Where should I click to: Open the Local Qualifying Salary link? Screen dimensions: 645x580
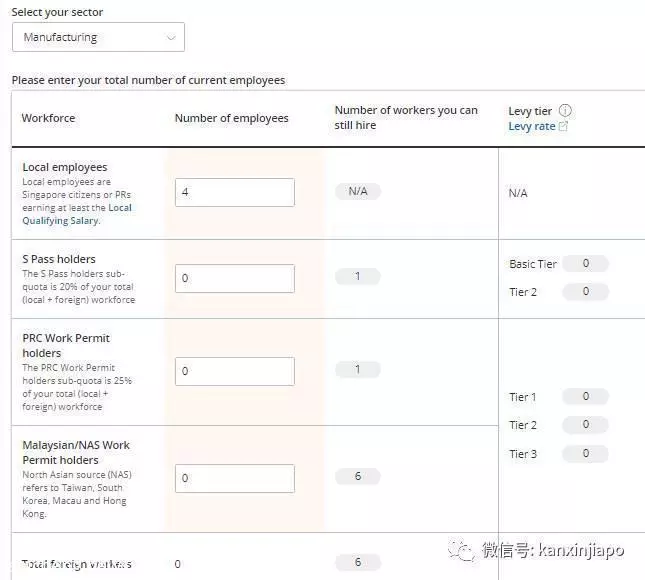[x=77, y=214]
